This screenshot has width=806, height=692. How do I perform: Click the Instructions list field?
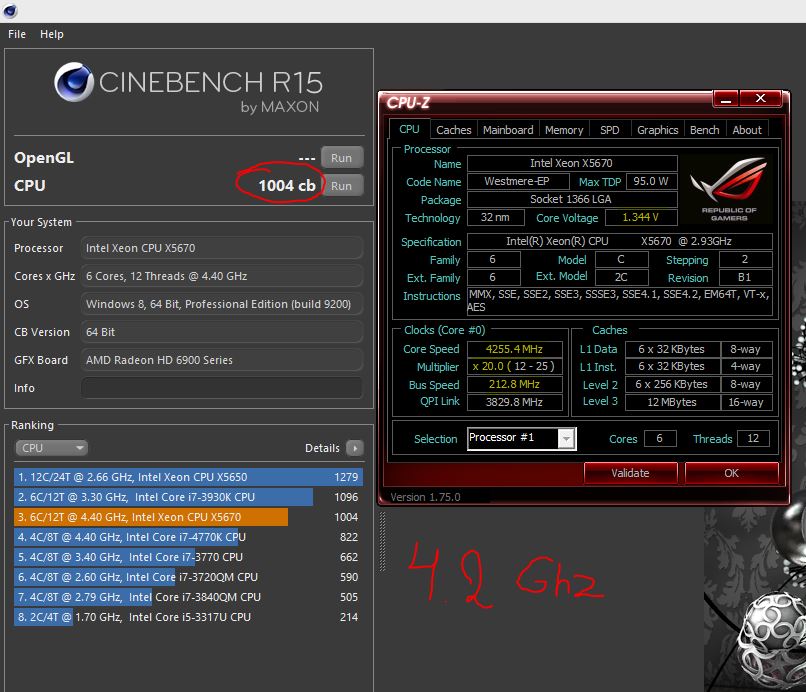619,301
